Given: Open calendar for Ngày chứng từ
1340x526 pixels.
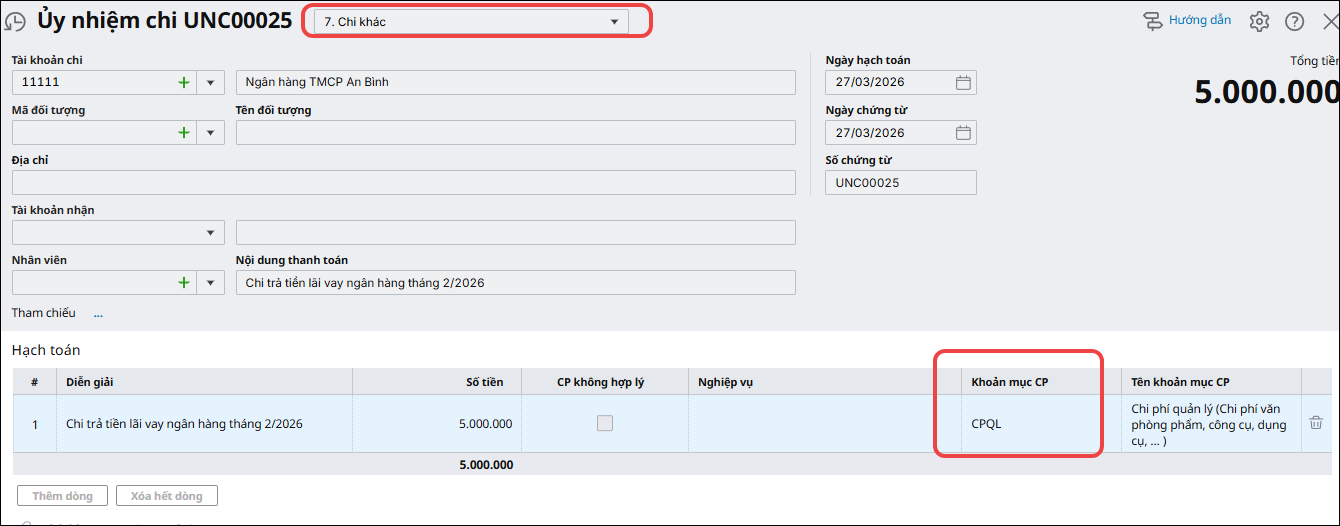Looking at the screenshot, I should pos(963,132).
